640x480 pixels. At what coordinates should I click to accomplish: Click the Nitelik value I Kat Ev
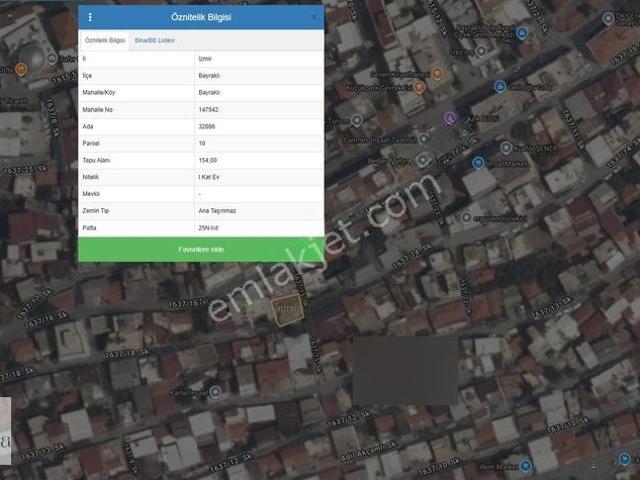[x=209, y=177]
